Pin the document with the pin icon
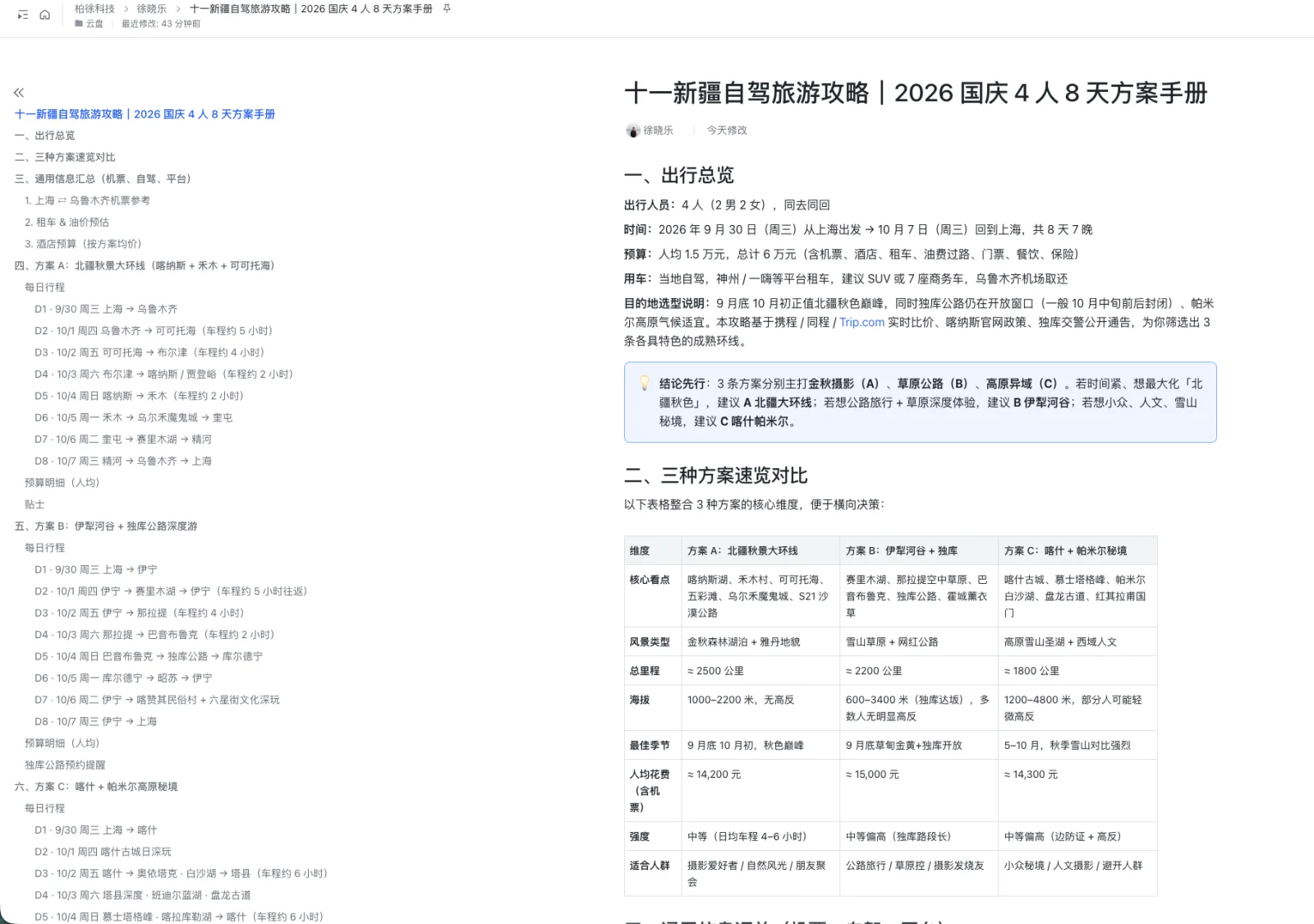This screenshot has height=924, width=1314. tap(447, 9)
